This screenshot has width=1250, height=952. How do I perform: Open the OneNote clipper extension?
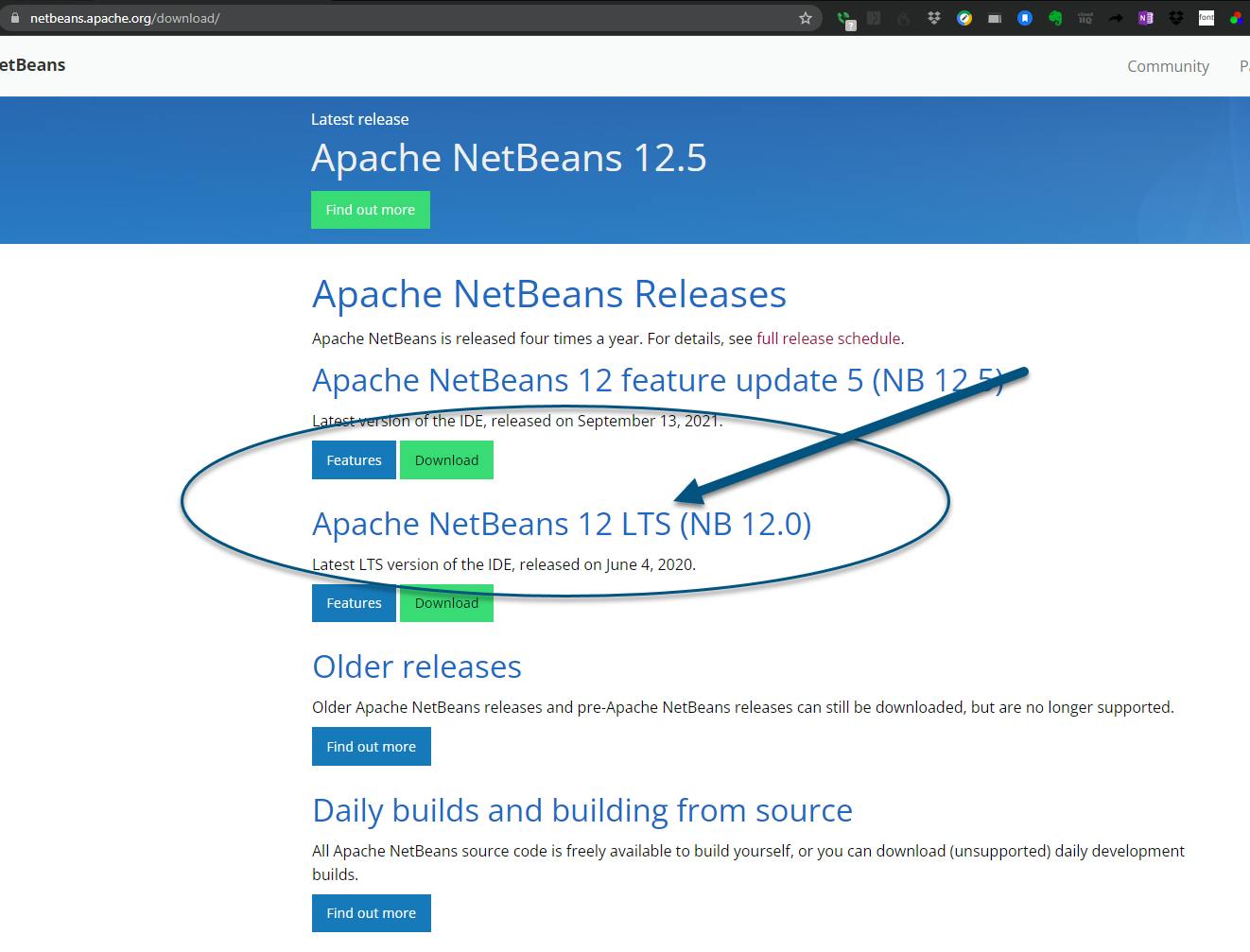point(1146,18)
